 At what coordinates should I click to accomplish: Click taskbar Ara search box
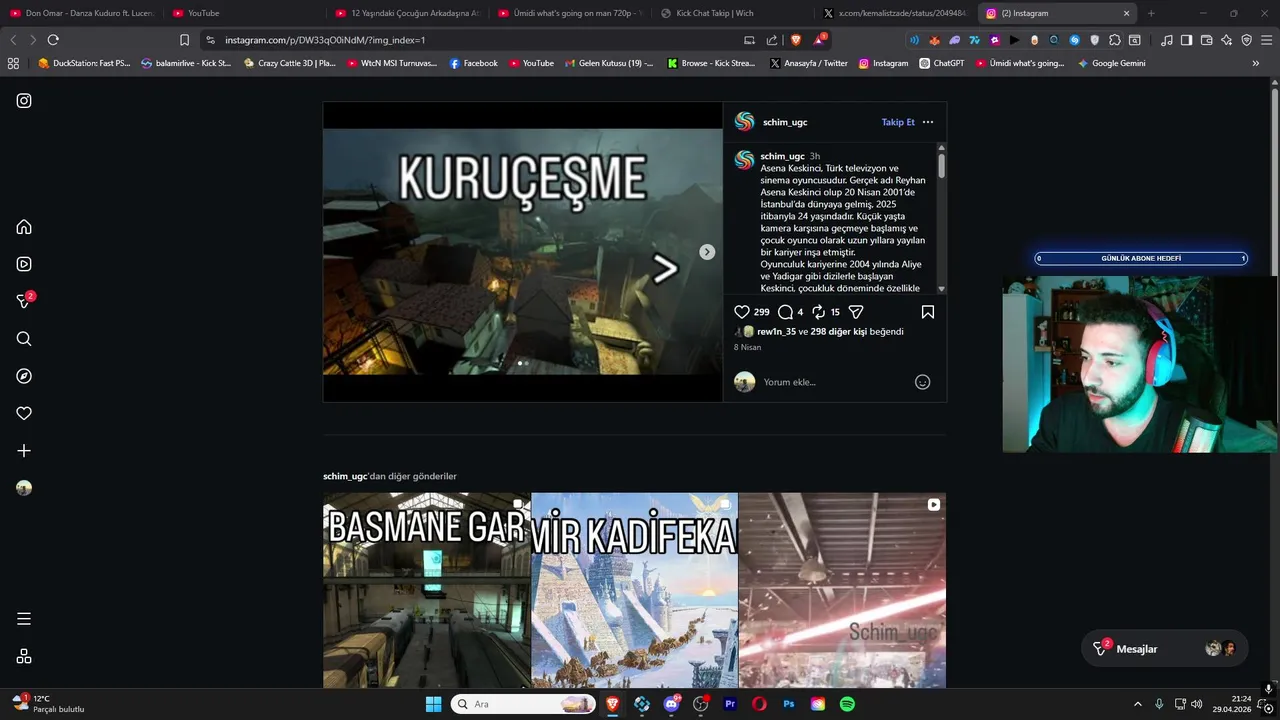pyautogui.click(x=523, y=704)
